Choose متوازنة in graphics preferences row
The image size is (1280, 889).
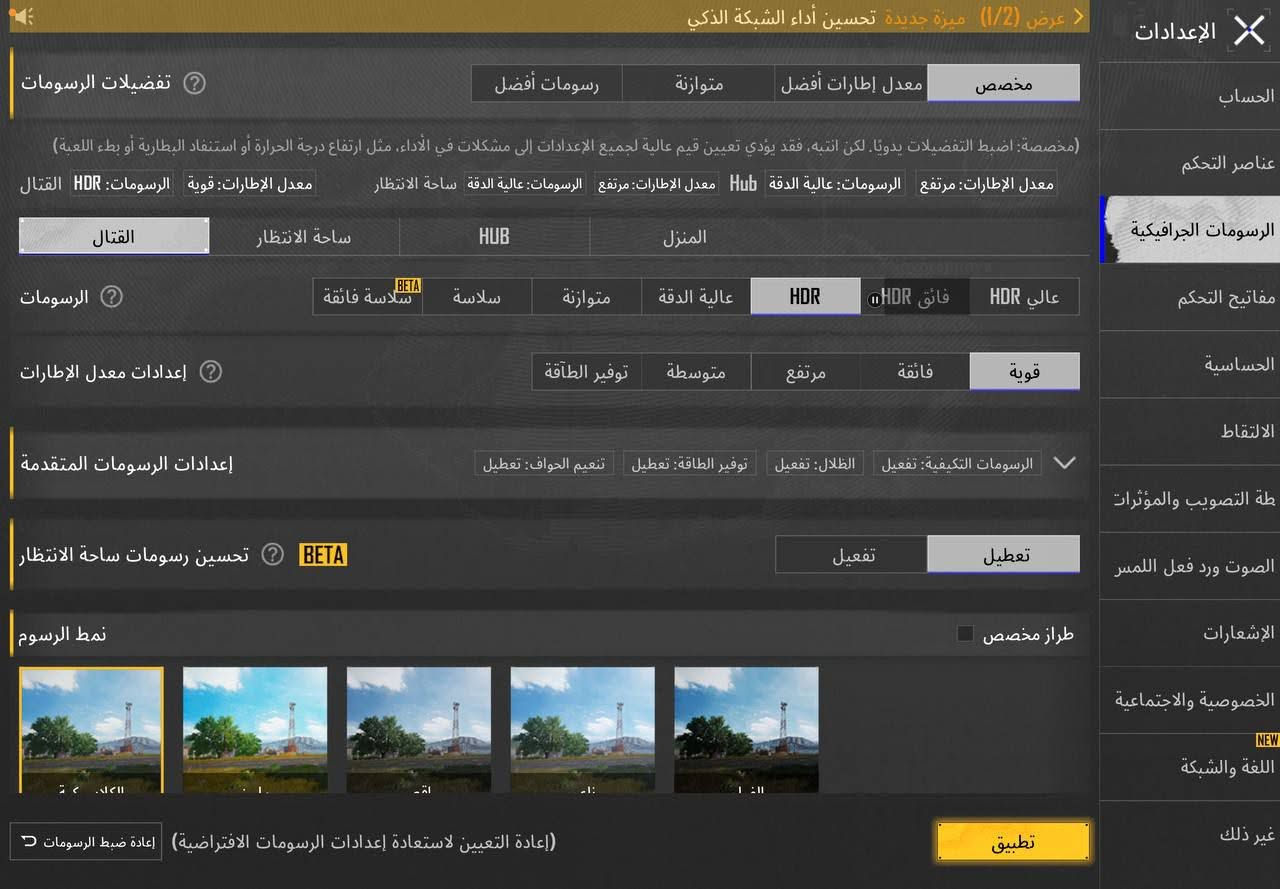click(x=698, y=84)
